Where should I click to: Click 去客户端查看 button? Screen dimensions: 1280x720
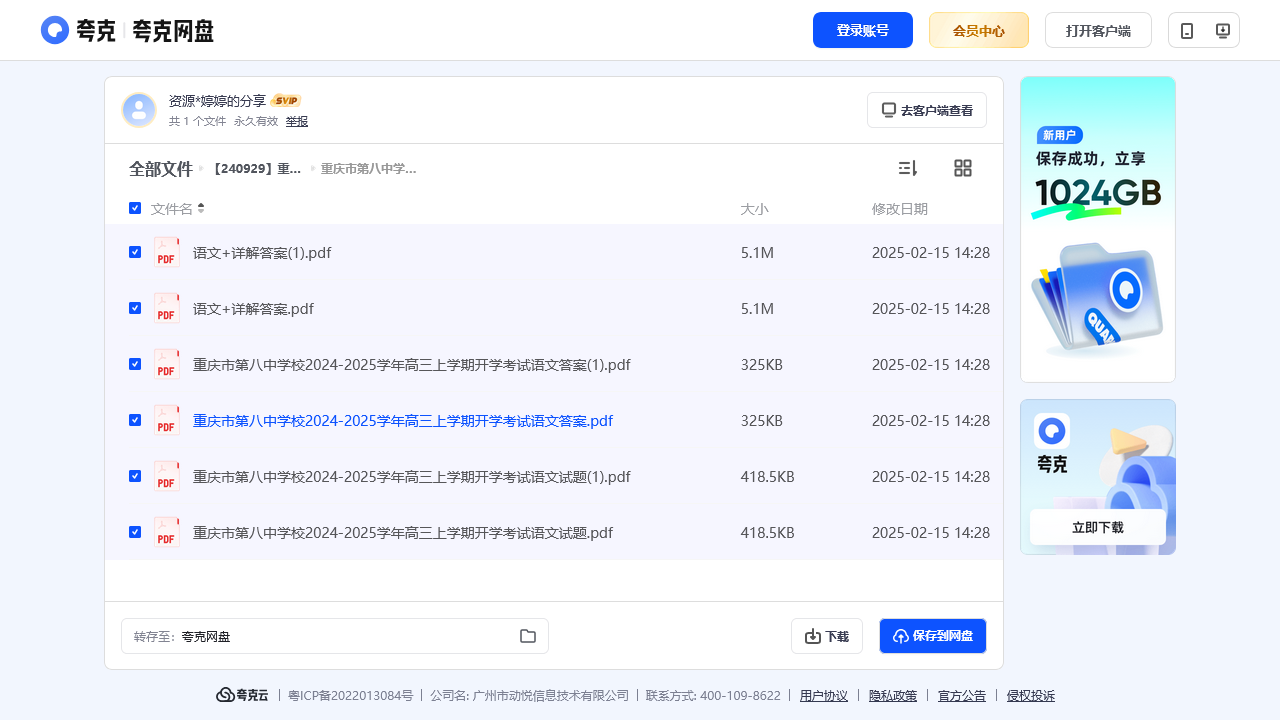927,110
